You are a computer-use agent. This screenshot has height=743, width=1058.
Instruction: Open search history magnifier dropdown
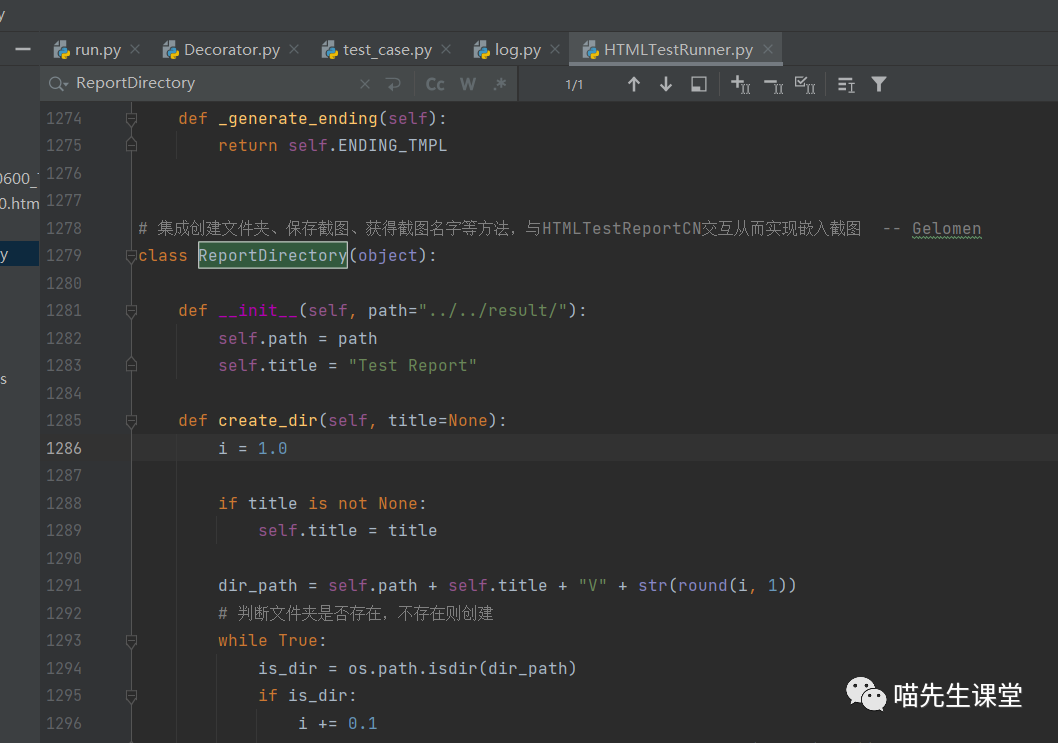coord(58,84)
